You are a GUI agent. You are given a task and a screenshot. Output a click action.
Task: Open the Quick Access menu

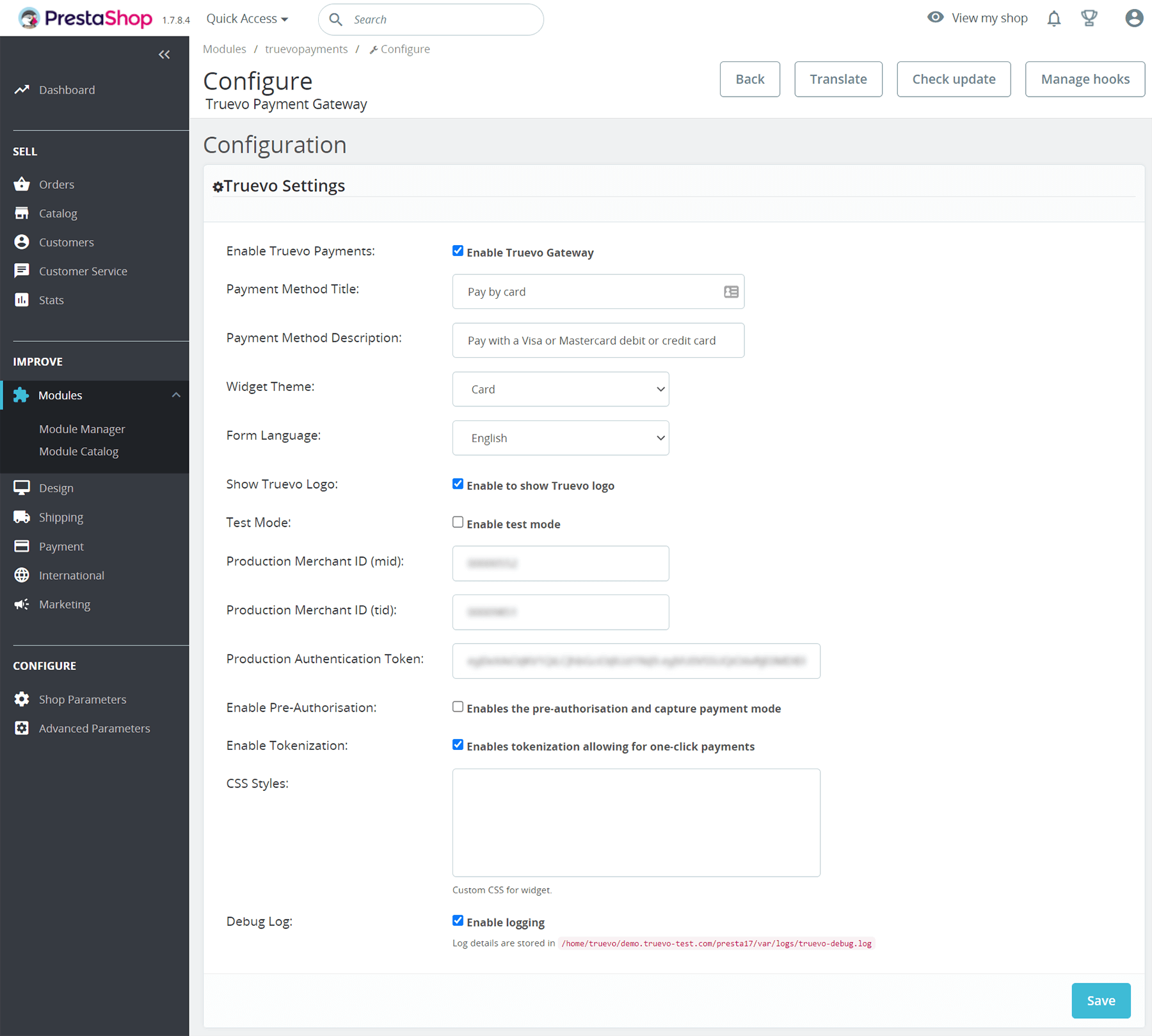[246, 19]
